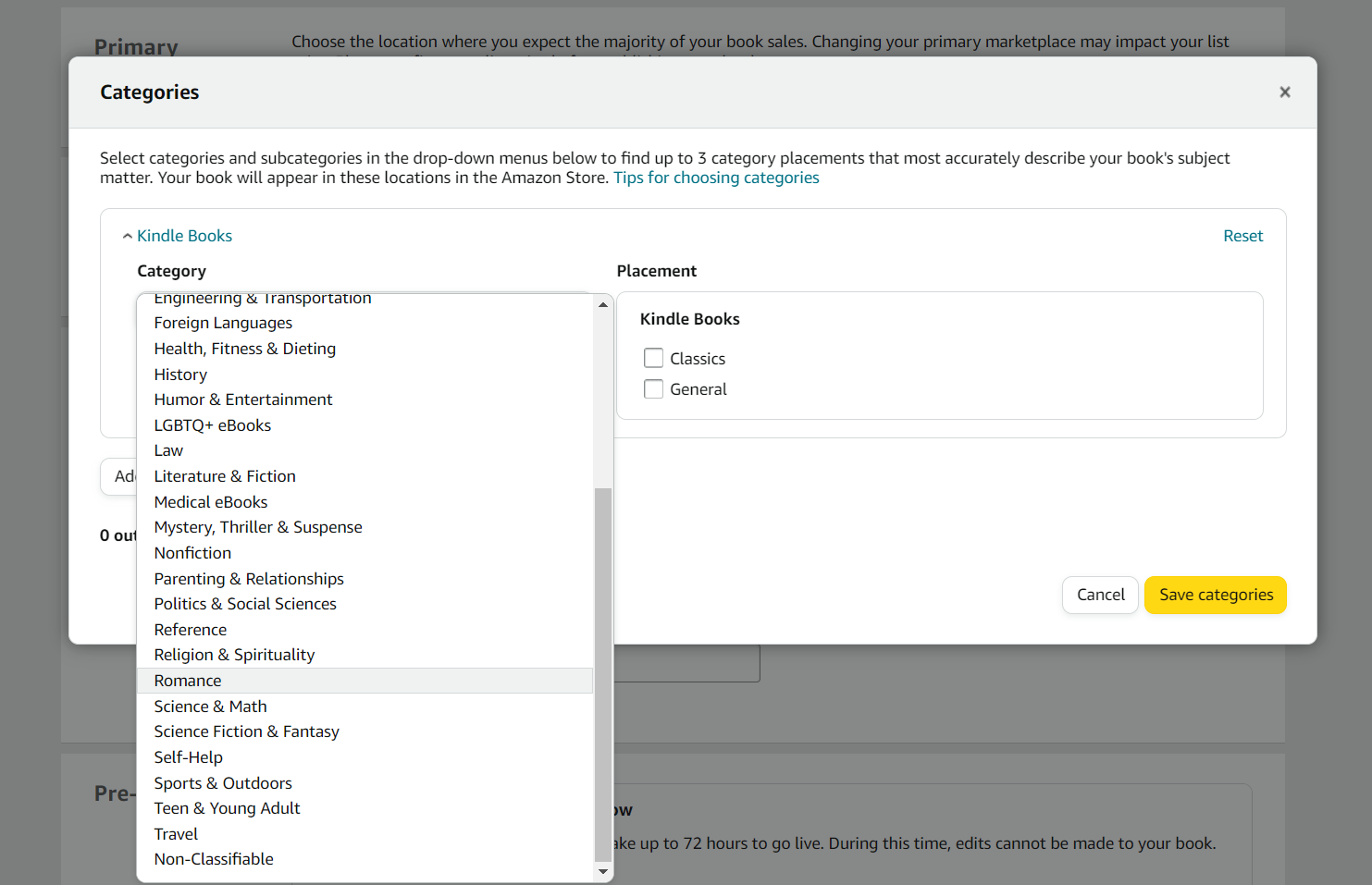Click the dropdown list scroll down arrow
This screenshot has height=885, width=1372.
603,871
